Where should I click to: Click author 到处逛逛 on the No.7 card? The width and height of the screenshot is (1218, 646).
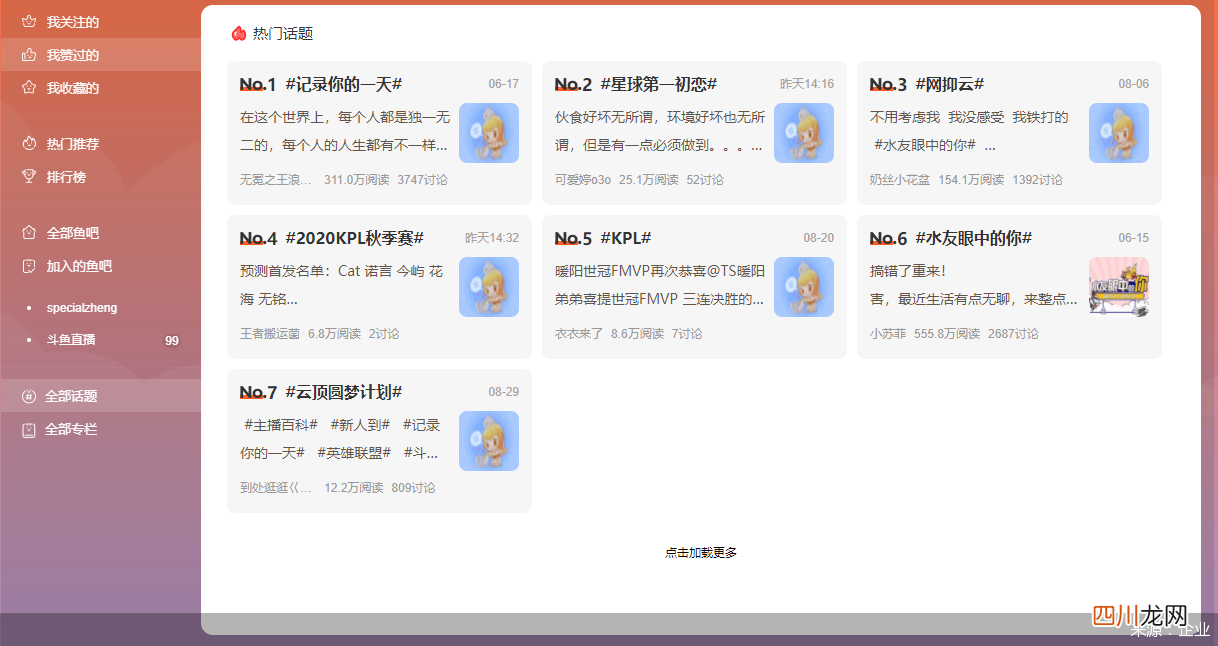click(x=276, y=488)
